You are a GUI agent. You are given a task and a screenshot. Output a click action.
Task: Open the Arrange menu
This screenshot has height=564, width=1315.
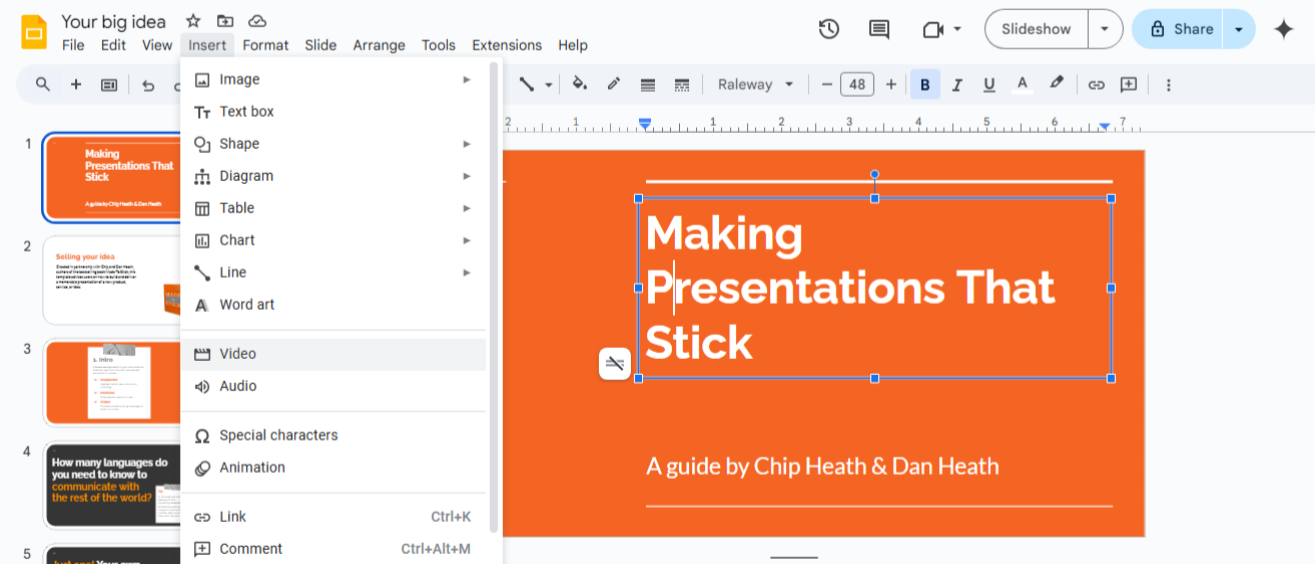coord(379,45)
